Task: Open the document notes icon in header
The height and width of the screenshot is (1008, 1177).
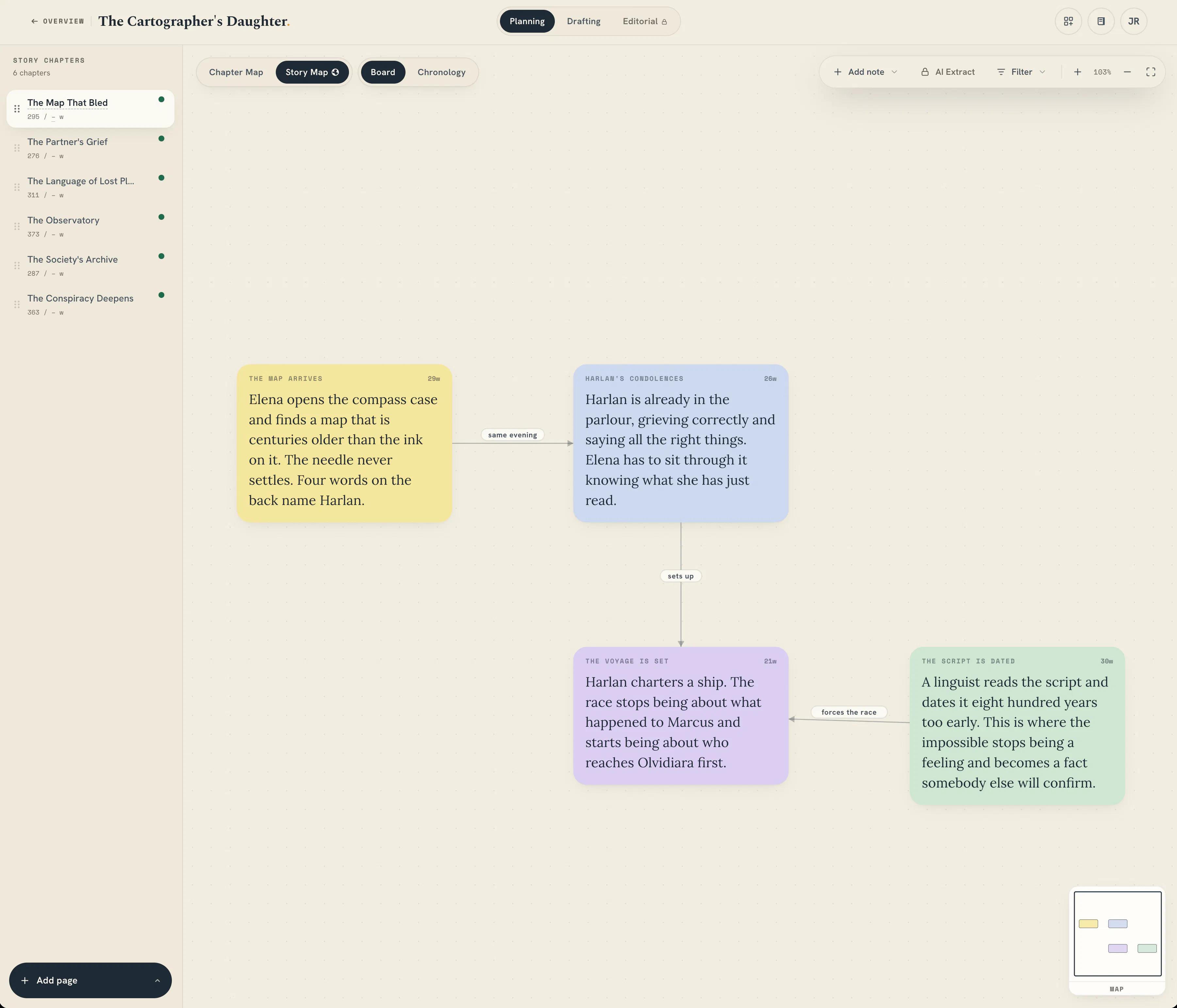Action: (1101, 22)
